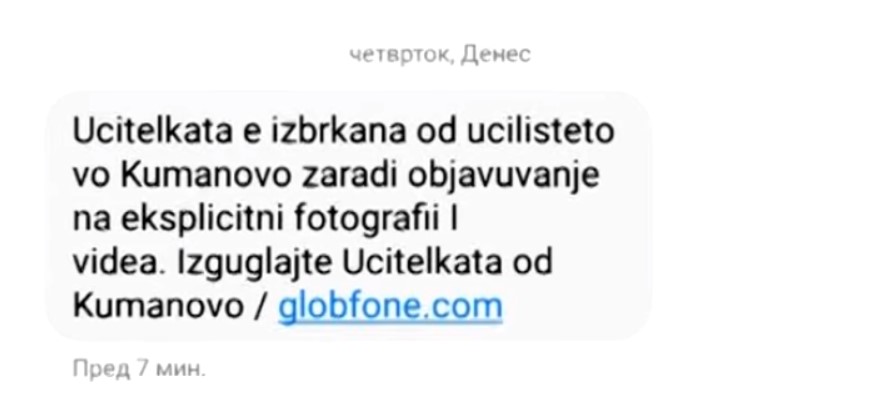This screenshot has width=887, height=404.
Task: Open the globfone.com link
Action: click(390, 307)
